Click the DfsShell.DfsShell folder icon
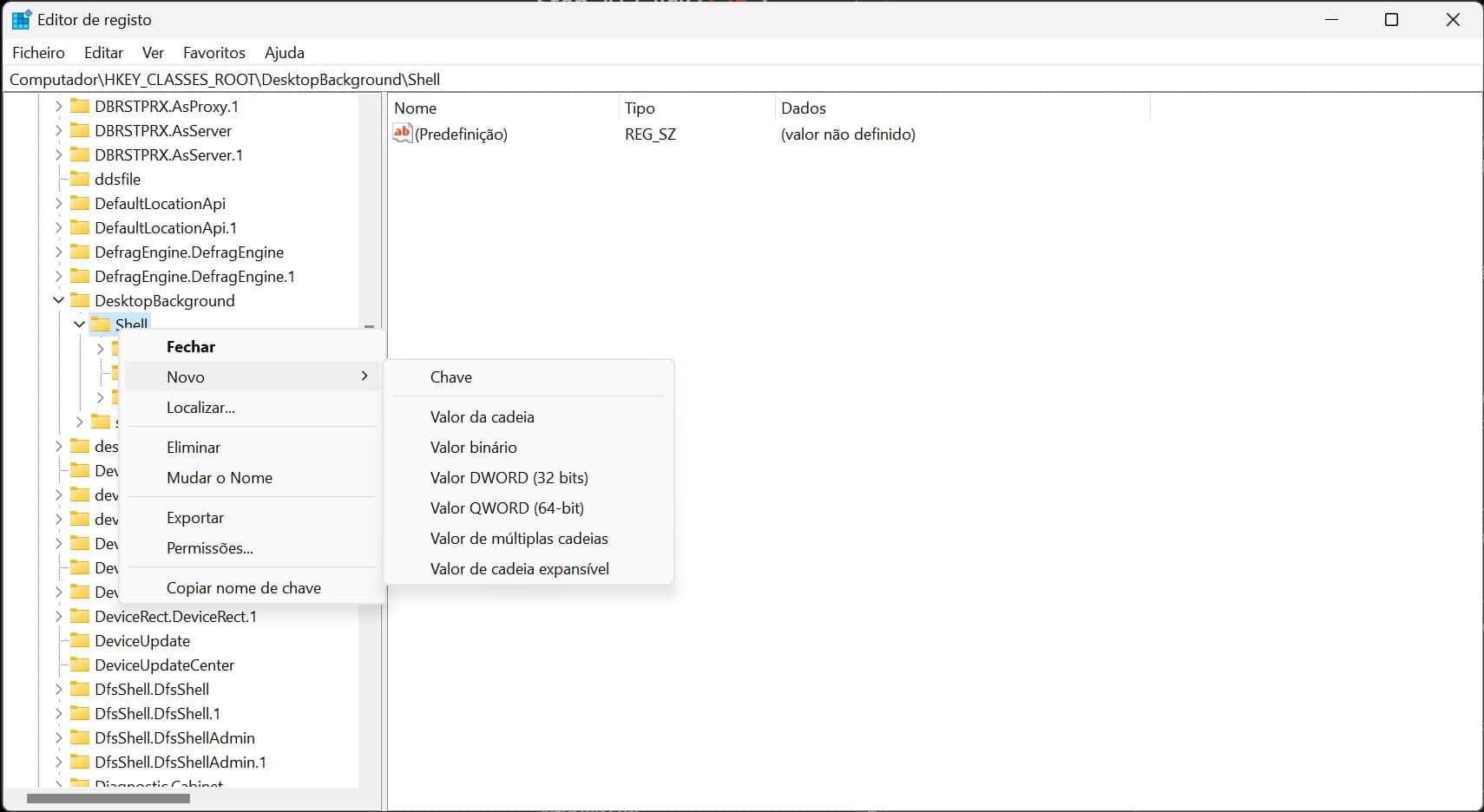 click(x=80, y=689)
